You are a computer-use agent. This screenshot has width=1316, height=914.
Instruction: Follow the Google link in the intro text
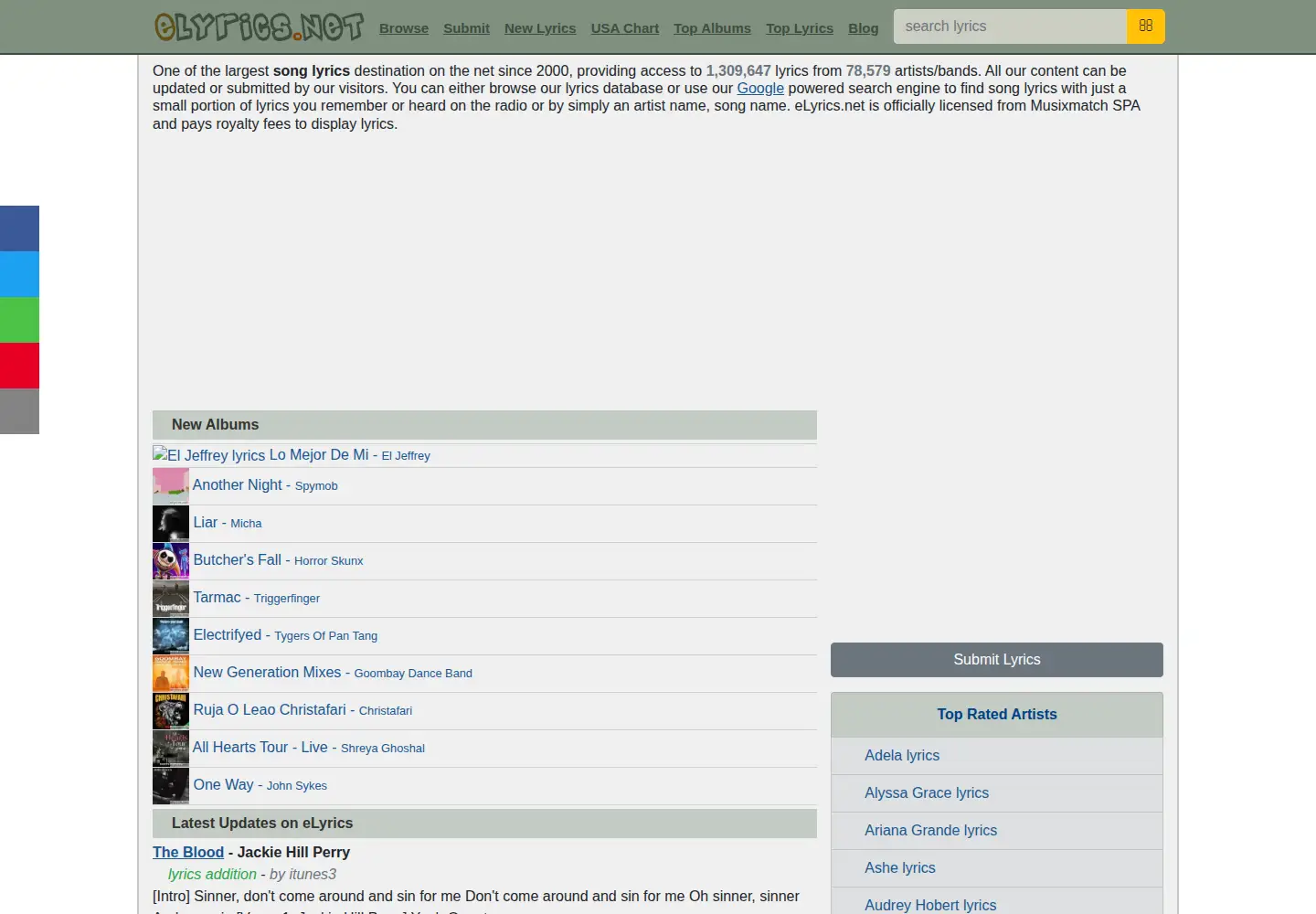[760, 89]
